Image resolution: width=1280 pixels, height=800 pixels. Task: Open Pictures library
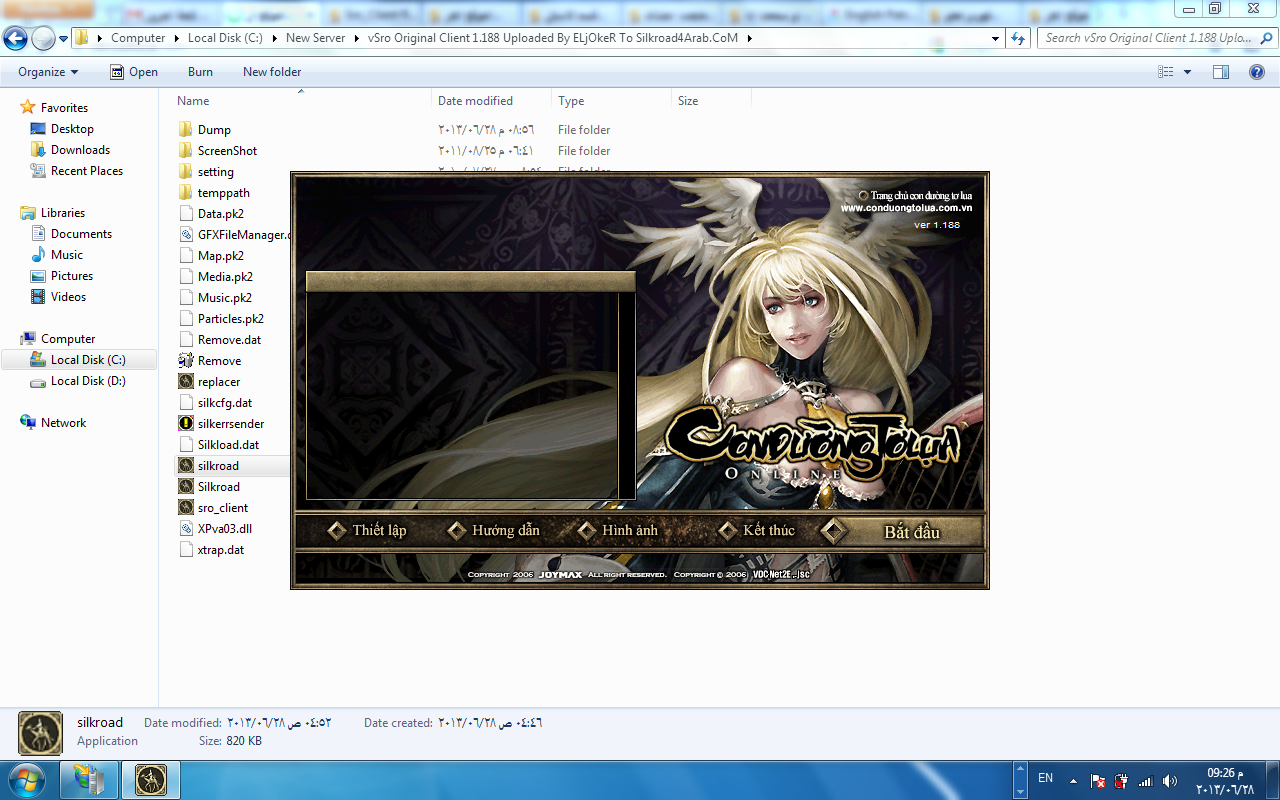(x=72, y=276)
